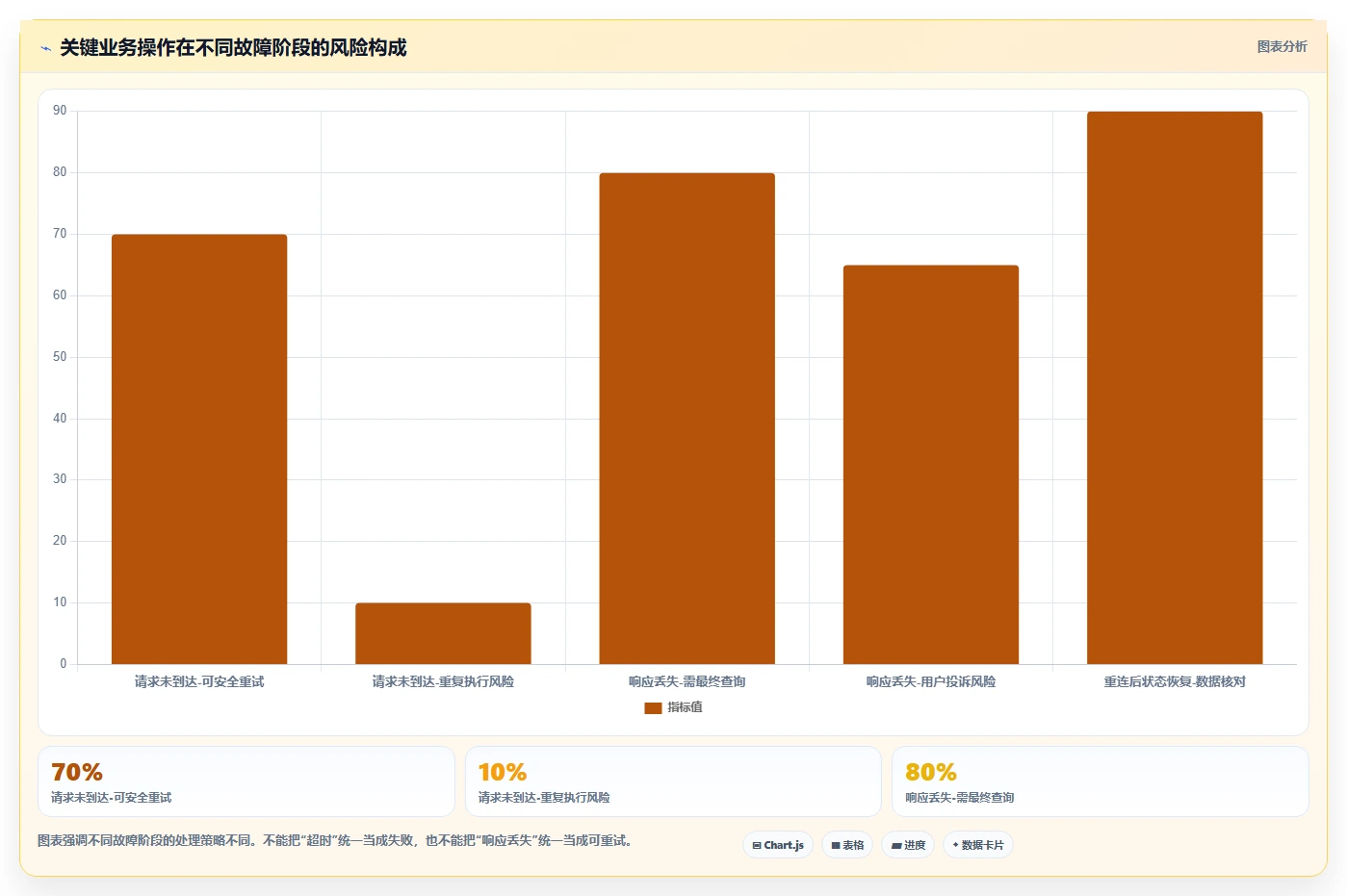Click the Chart.js tag

pos(778,845)
